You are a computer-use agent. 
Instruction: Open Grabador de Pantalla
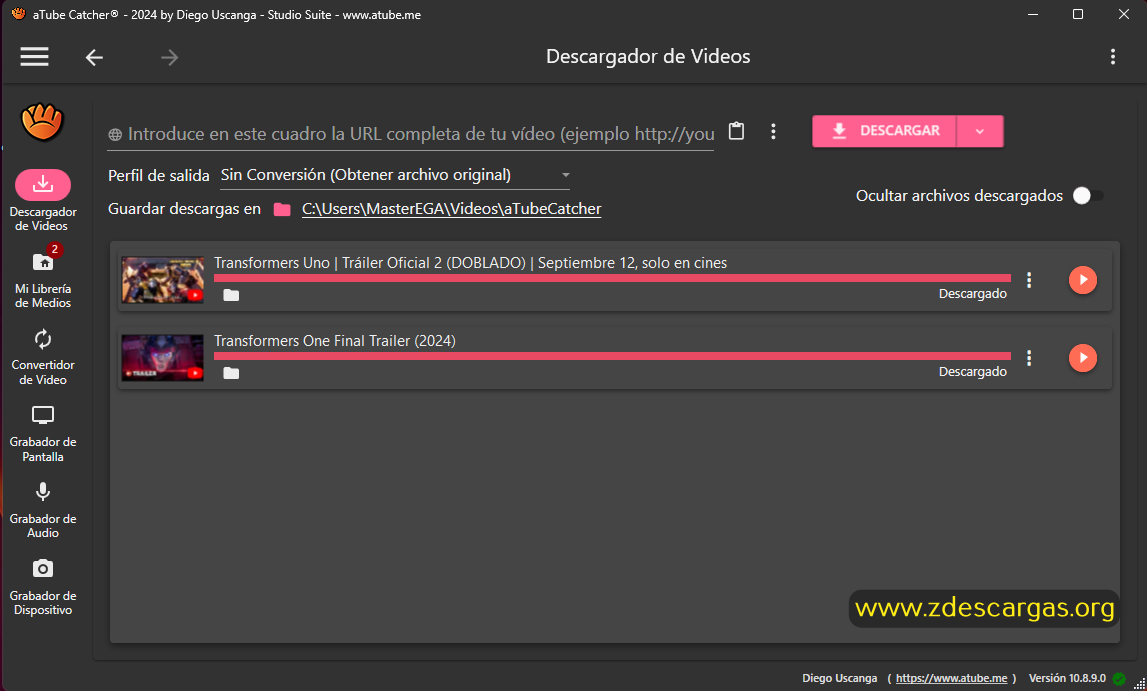[x=43, y=434]
